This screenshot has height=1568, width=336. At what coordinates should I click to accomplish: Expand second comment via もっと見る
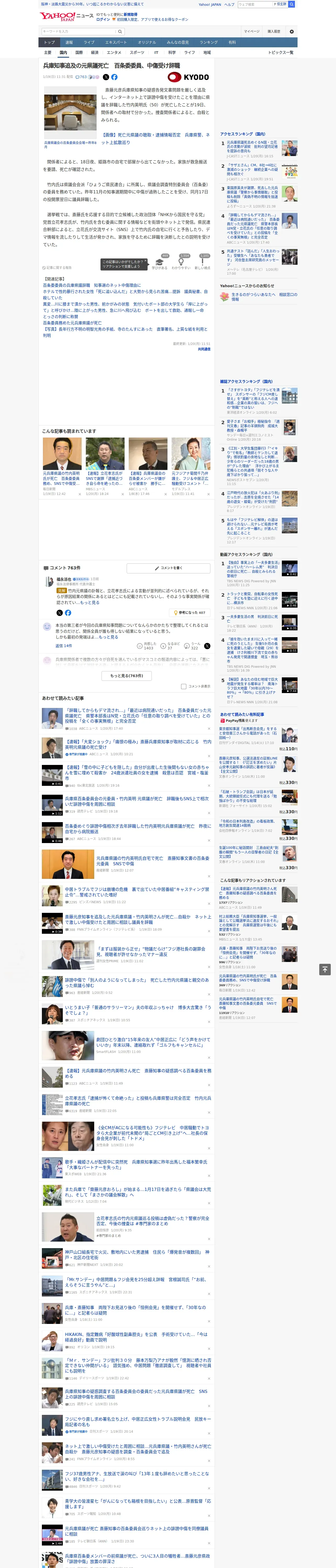click(109, 637)
